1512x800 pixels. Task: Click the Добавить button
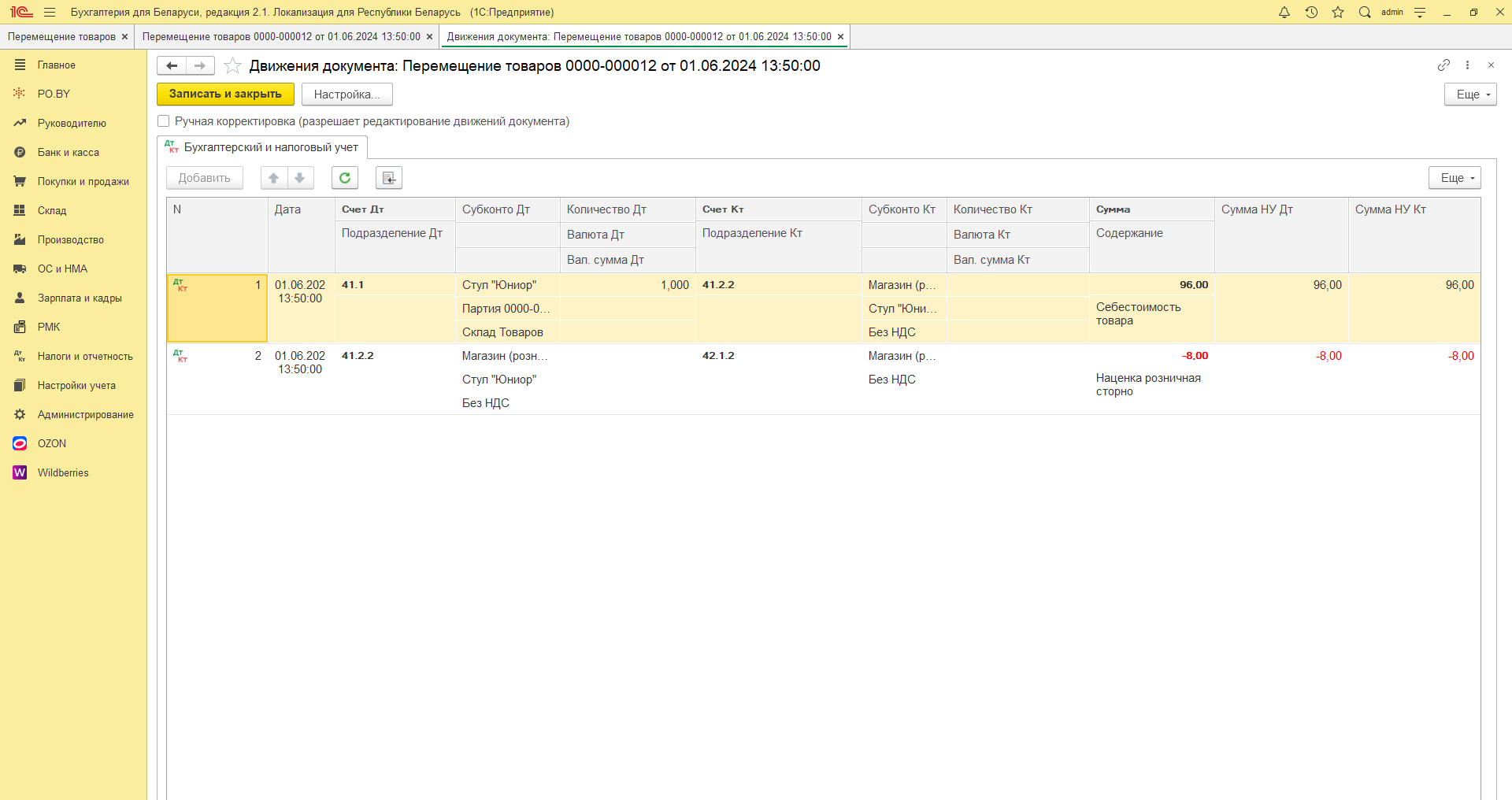pyautogui.click(x=204, y=178)
